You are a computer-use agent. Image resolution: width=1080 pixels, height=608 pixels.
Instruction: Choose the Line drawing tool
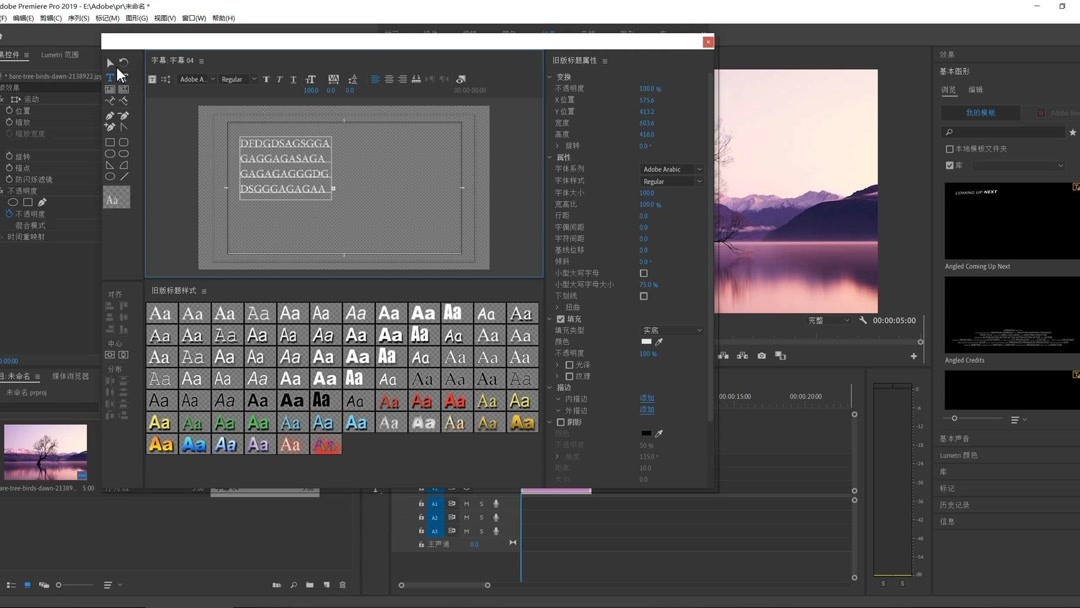[124, 176]
